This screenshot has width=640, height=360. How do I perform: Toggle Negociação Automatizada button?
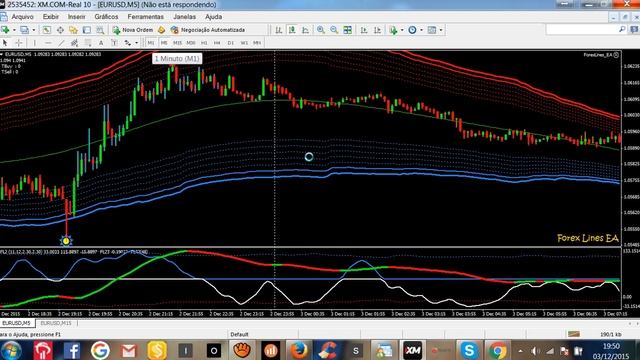click(x=208, y=30)
